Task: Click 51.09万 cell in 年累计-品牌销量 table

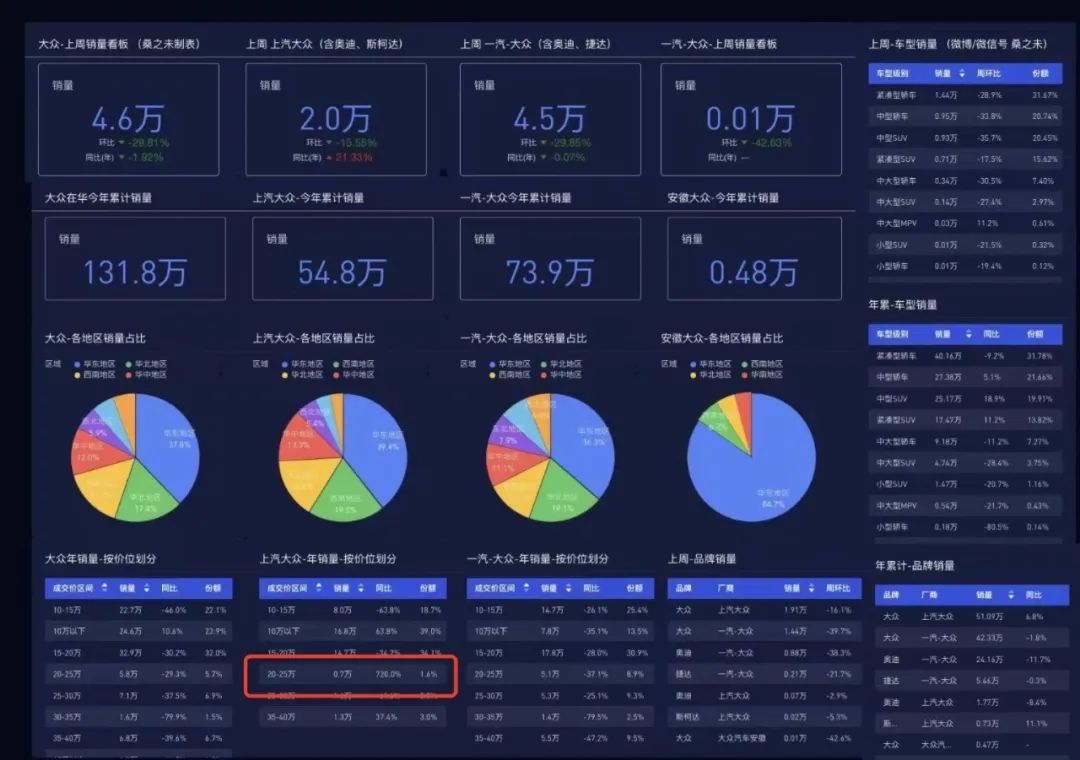Action: (x=989, y=617)
